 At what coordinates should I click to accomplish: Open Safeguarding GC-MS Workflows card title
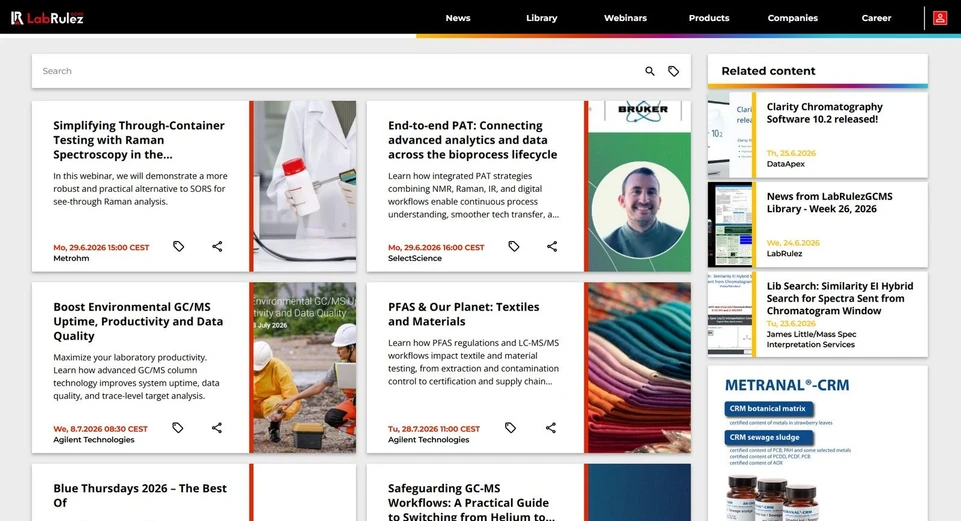[471, 502]
